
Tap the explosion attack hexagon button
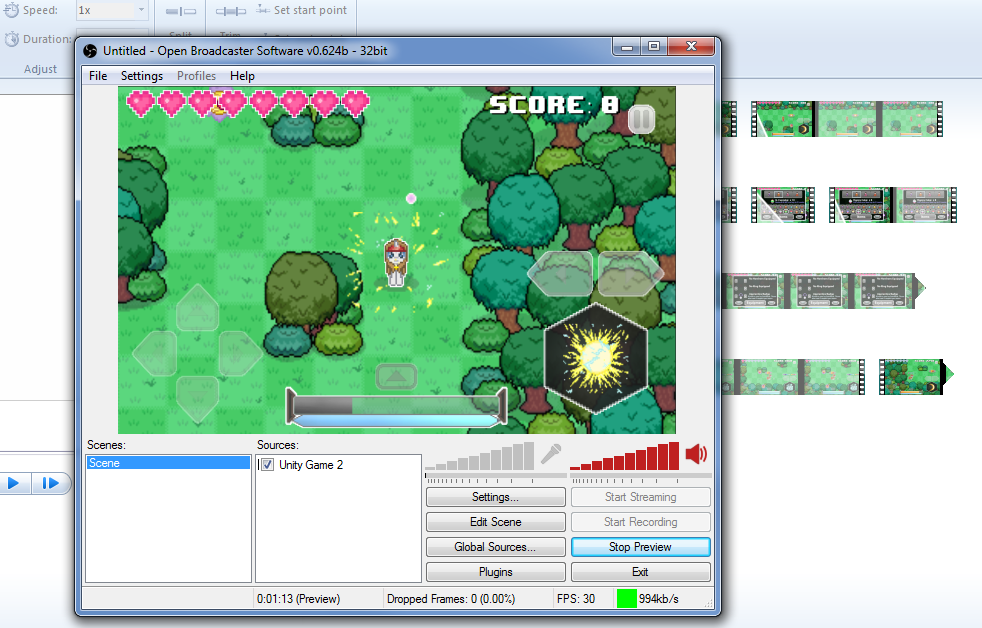tap(596, 358)
